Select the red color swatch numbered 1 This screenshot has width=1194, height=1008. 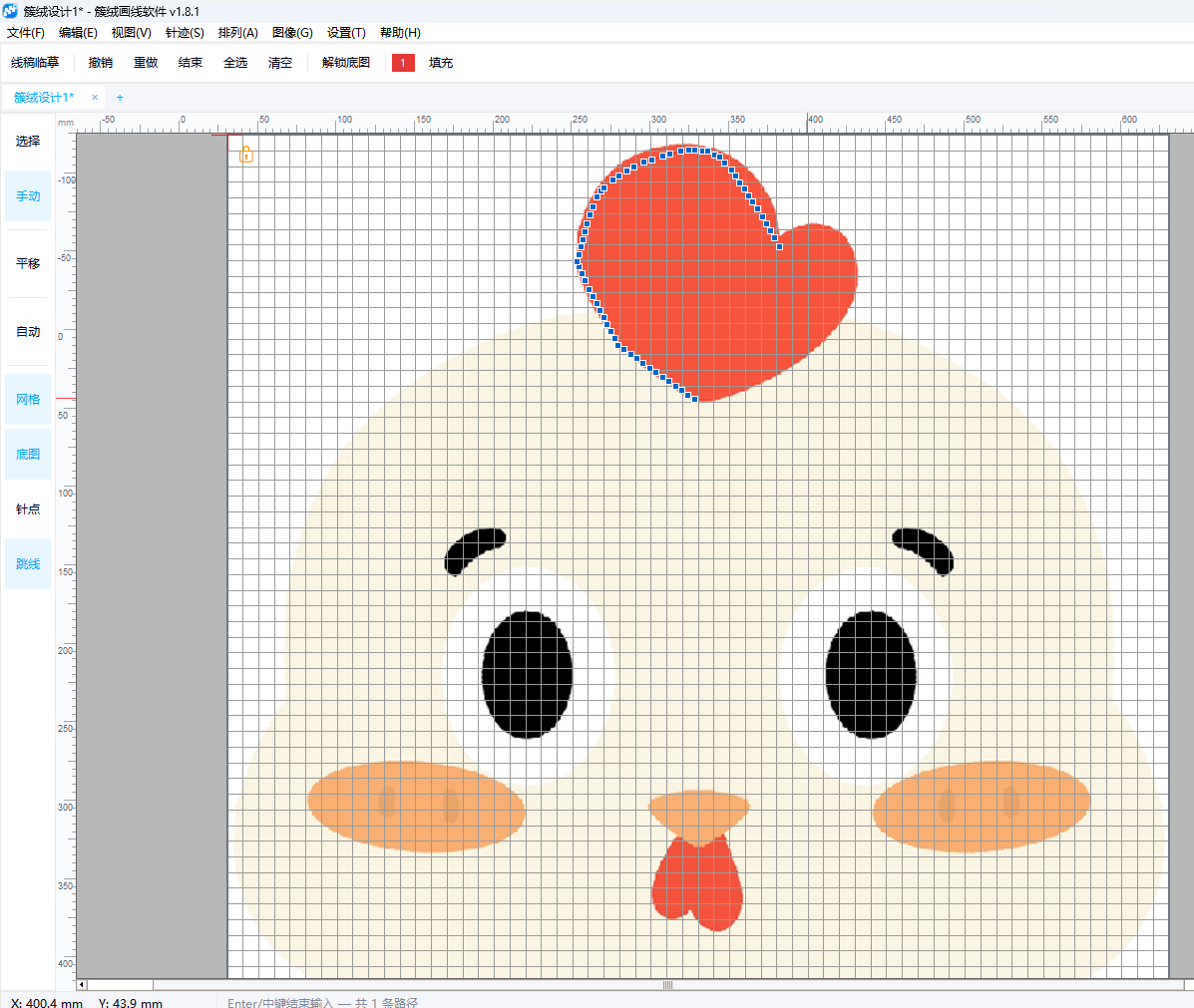pyautogui.click(x=404, y=63)
